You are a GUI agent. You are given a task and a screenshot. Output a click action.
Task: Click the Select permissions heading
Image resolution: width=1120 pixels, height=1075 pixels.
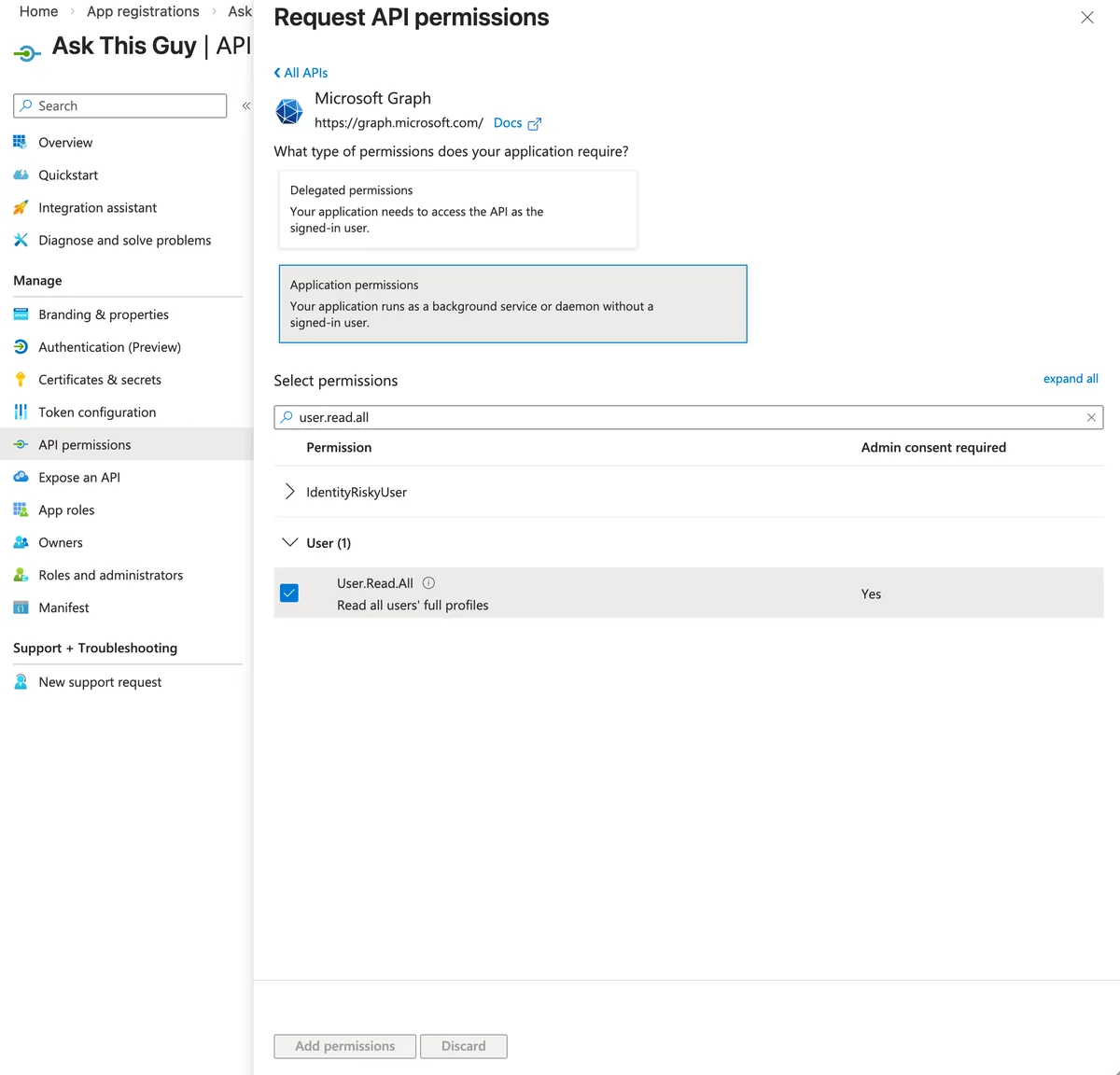[x=336, y=380]
